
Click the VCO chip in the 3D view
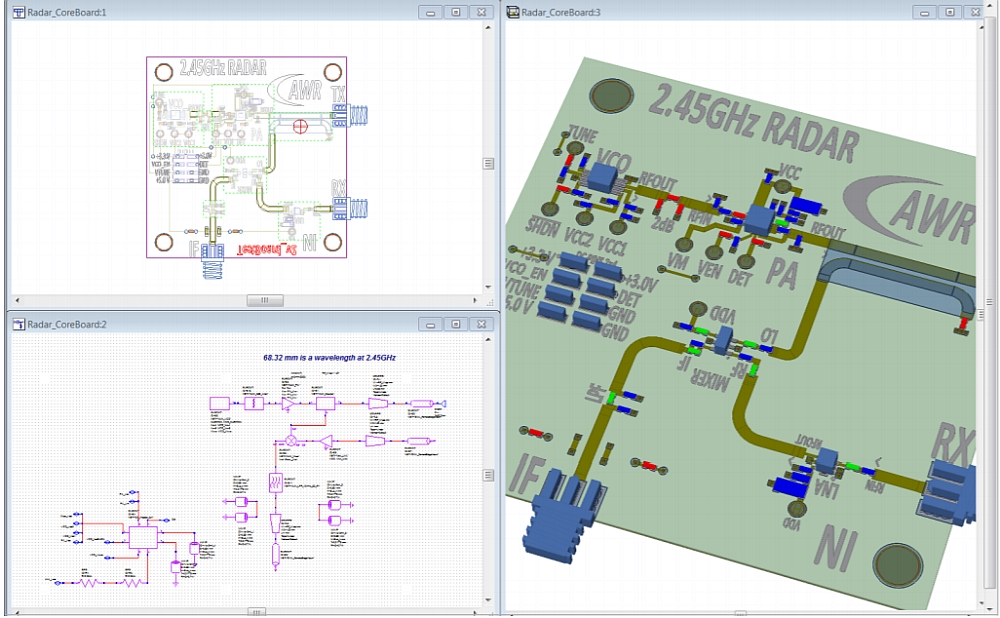click(x=603, y=177)
